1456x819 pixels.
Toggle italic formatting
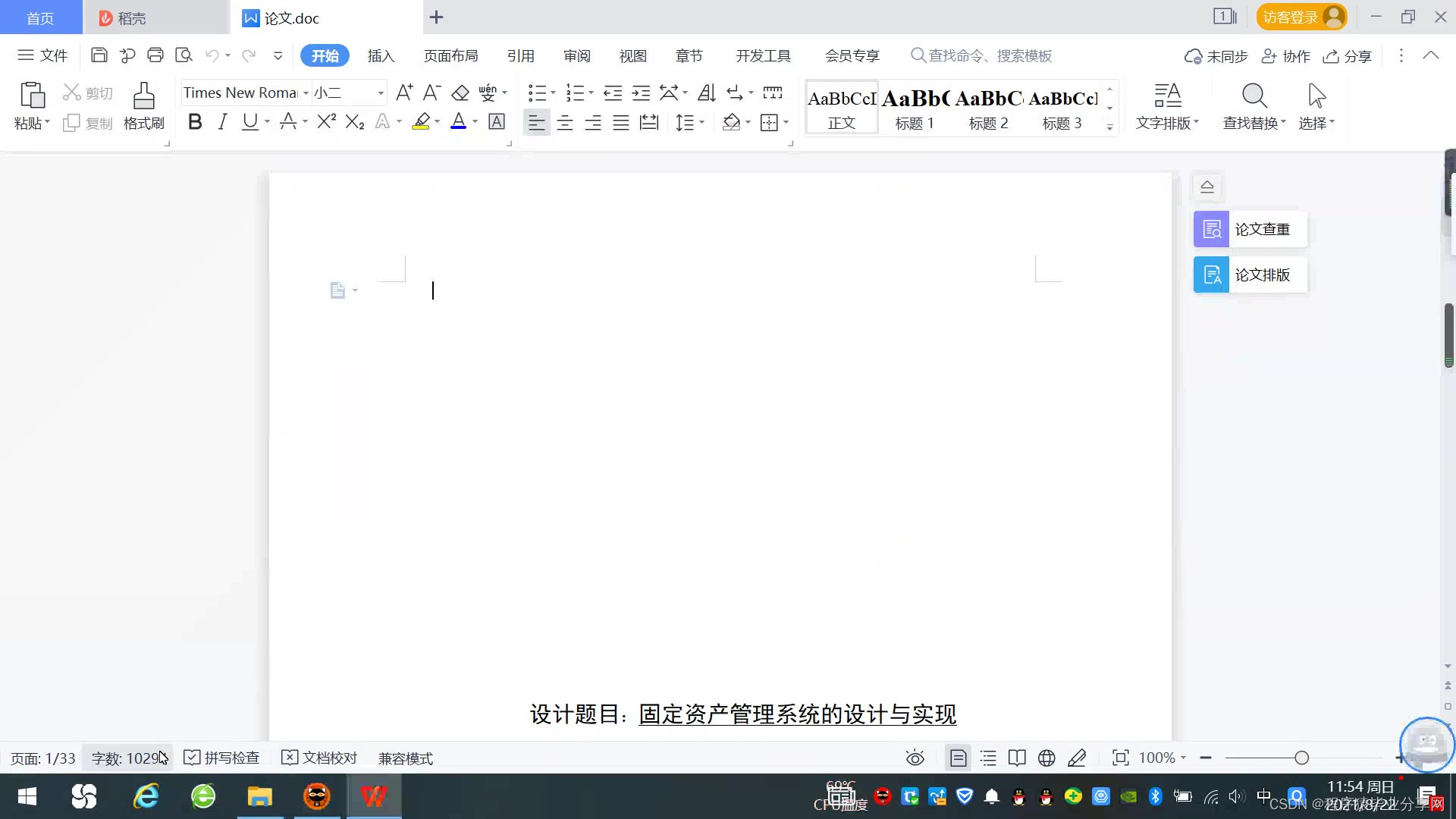(222, 122)
